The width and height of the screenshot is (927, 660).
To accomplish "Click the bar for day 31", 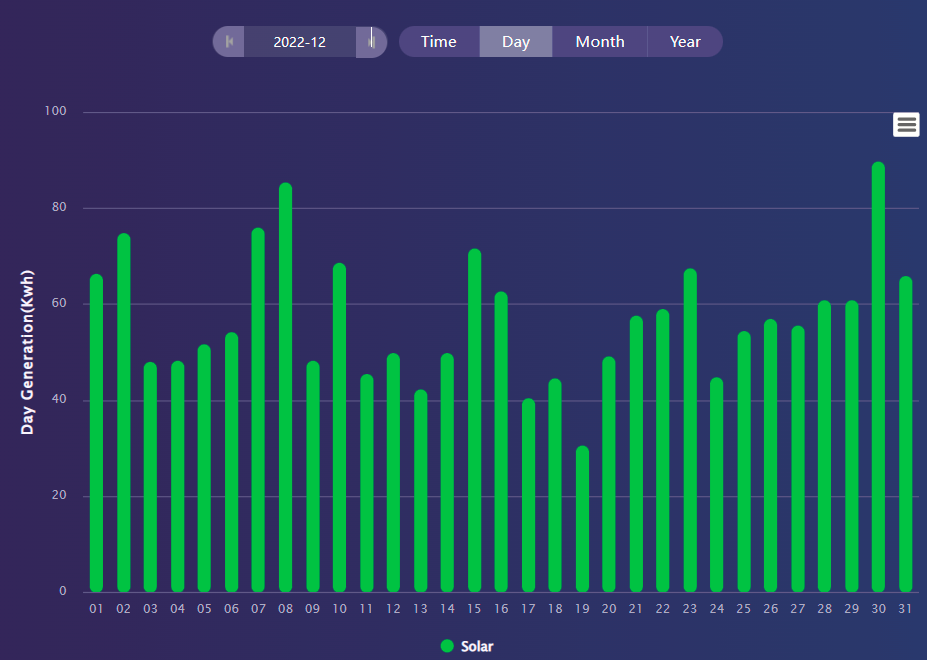I will pyautogui.click(x=906, y=436).
